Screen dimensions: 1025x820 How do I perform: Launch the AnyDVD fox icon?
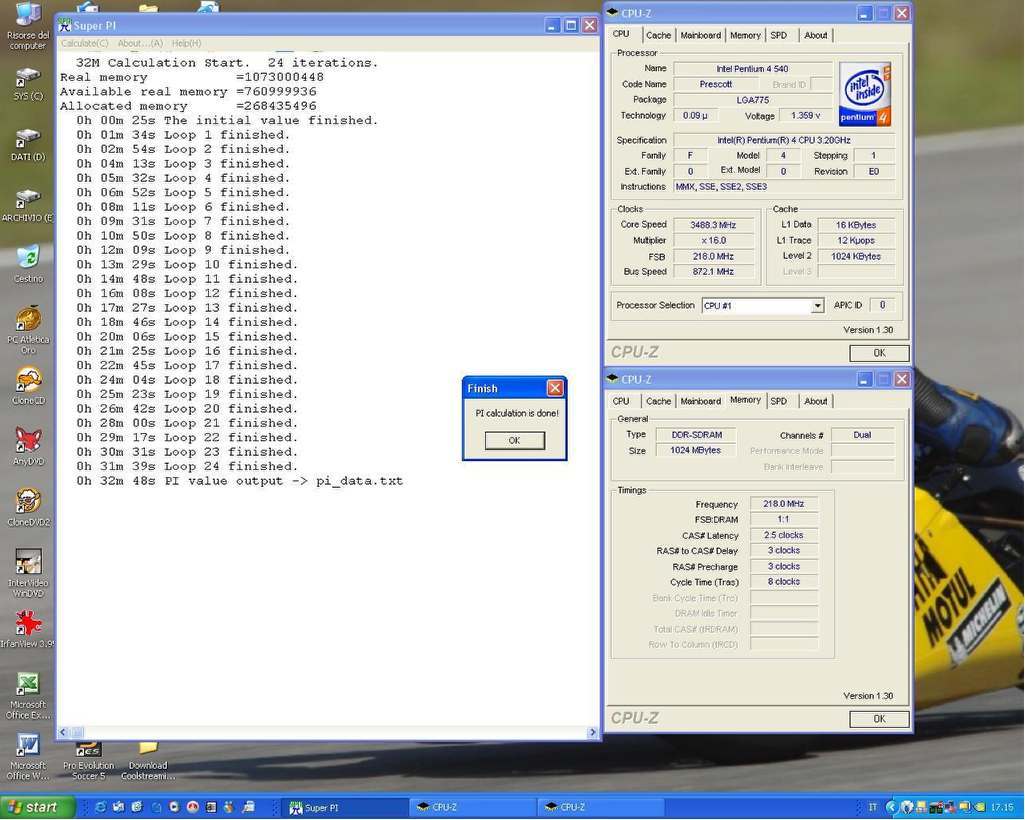27,441
